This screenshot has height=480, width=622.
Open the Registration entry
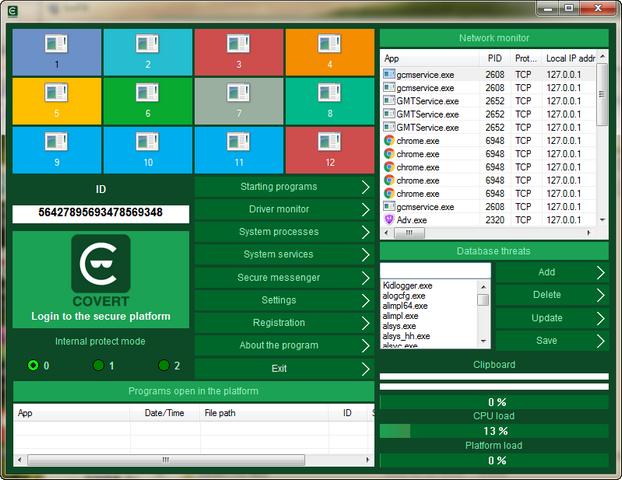pos(284,323)
